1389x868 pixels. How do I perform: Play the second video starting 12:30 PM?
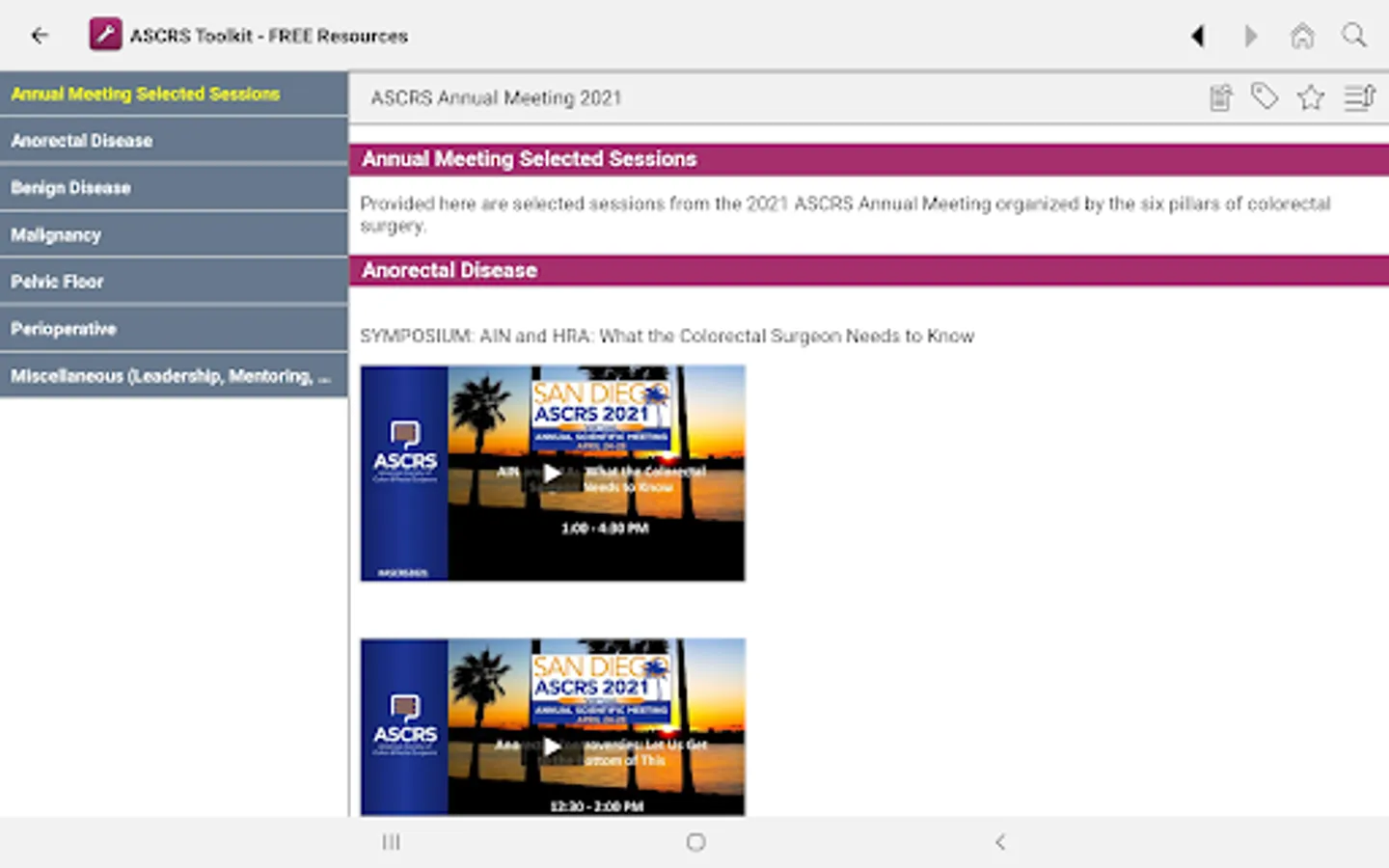pos(553,727)
